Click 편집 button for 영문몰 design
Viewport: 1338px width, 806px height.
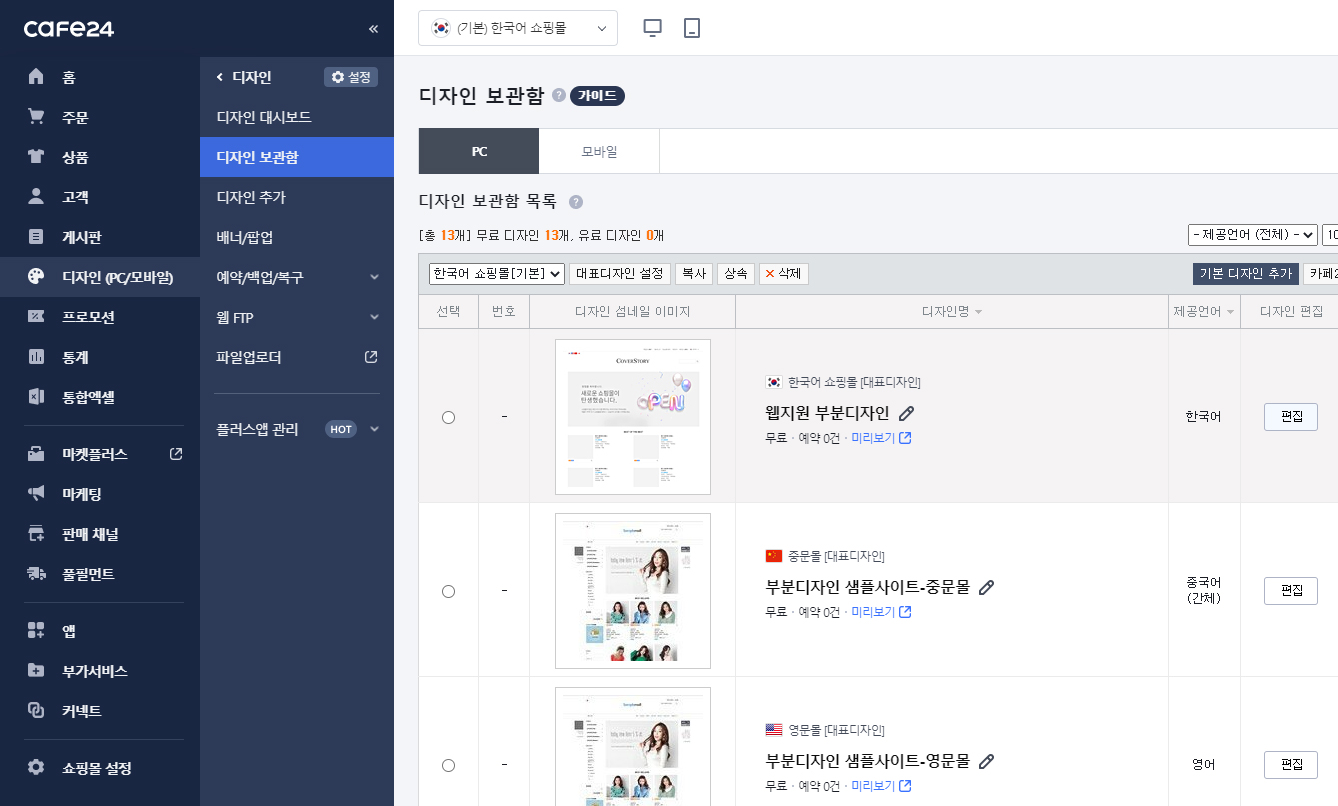click(x=1291, y=765)
